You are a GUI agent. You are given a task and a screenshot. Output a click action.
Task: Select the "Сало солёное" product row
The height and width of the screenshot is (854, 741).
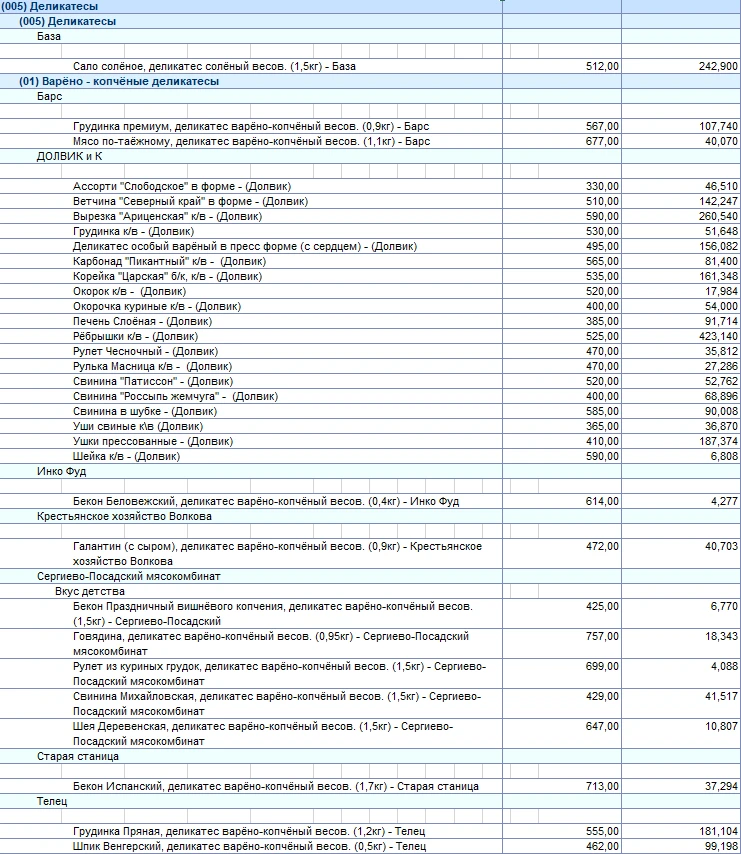[x=214, y=66]
